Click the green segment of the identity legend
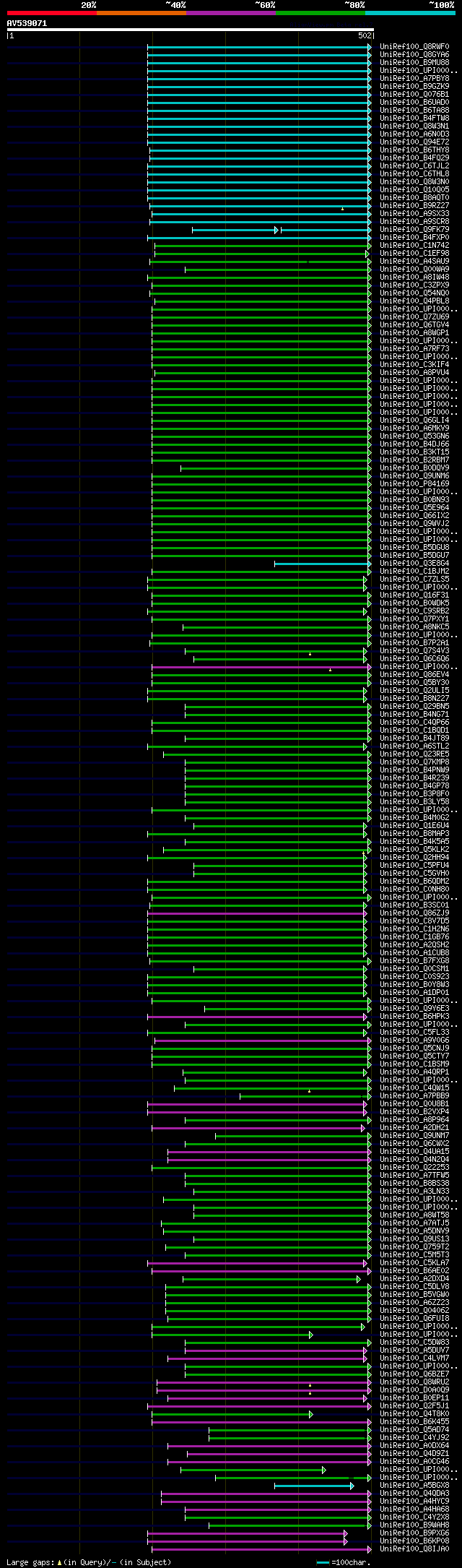Viewport: 462px width, 1568px height. click(x=320, y=13)
